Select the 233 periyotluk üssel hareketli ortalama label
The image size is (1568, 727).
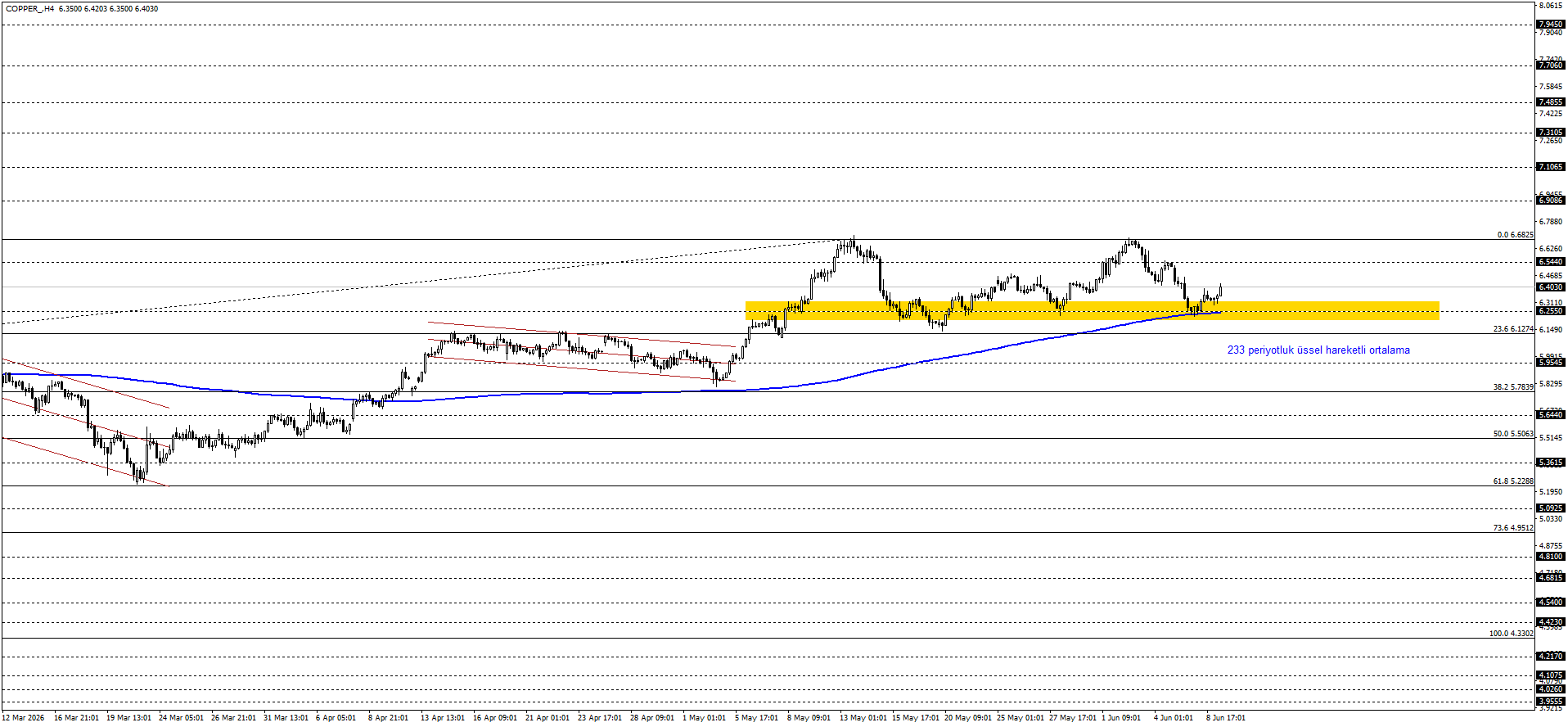pyautogui.click(x=1318, y=350)
